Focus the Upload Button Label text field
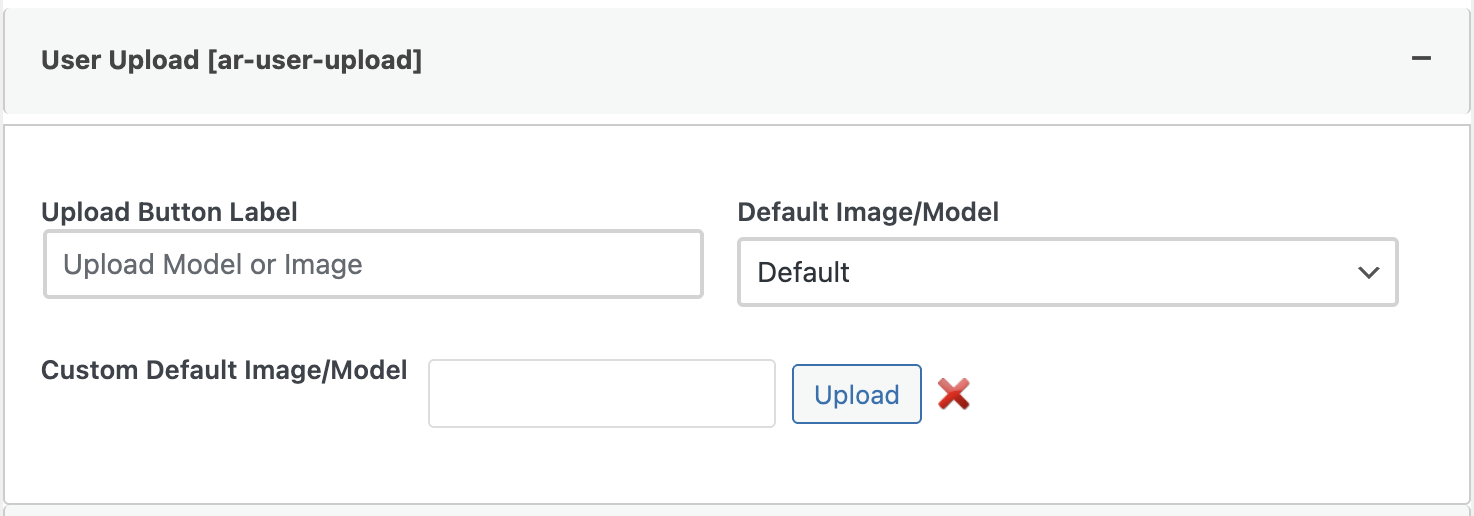 click(x=373, y=265)
